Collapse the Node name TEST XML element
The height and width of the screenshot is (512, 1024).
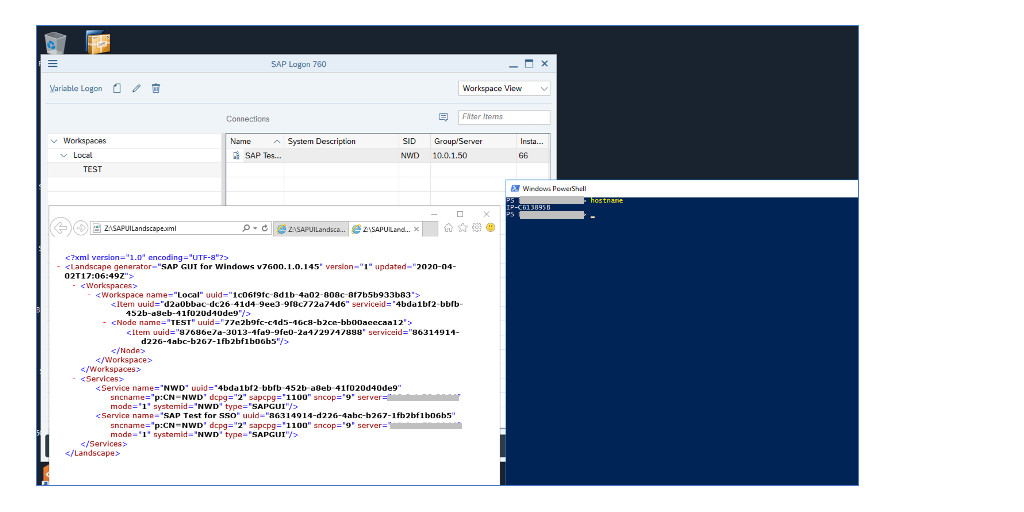click(104, 323)
